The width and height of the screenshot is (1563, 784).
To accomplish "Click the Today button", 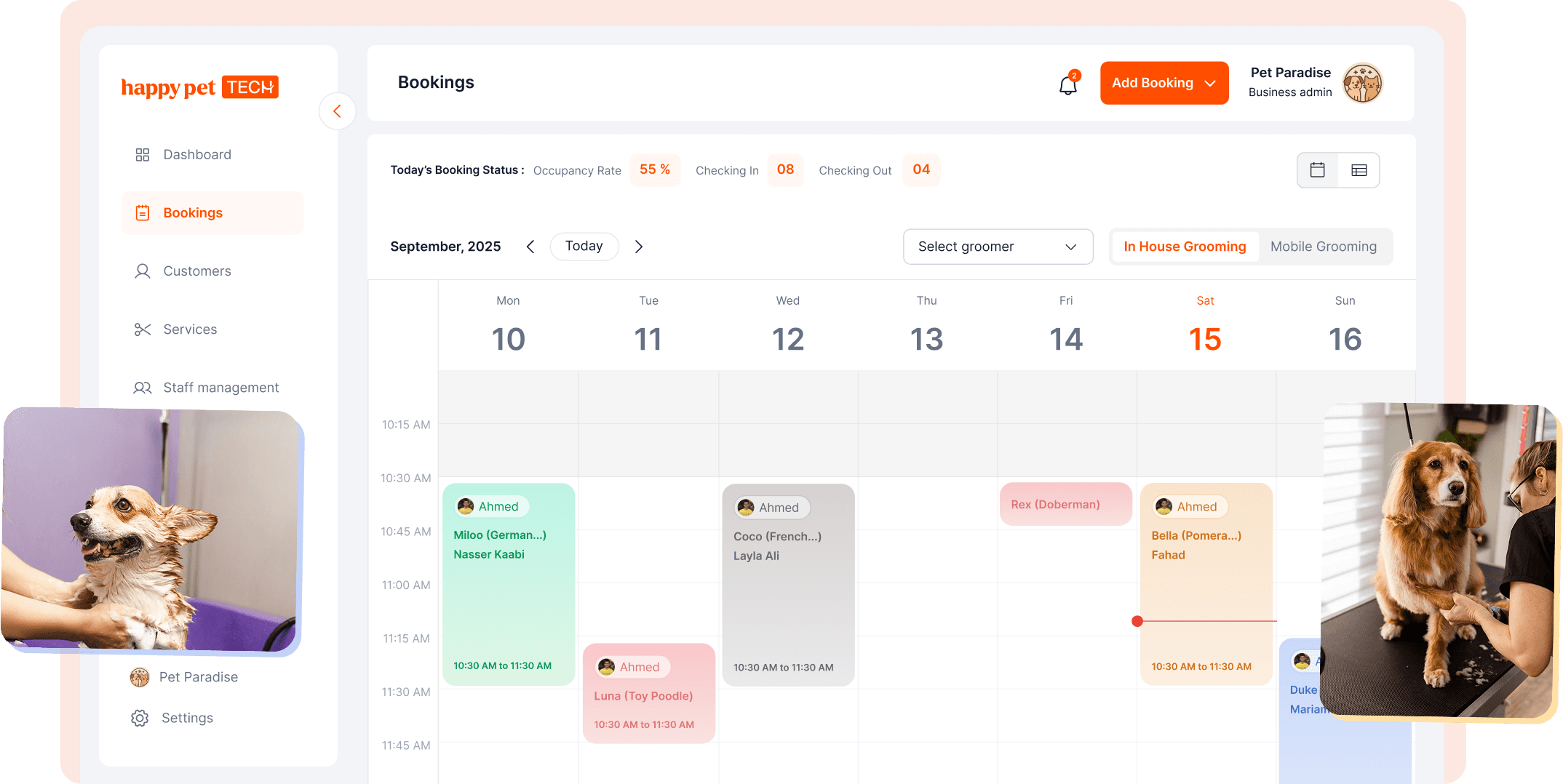I will pyautogui.click(x=584, y=247).
